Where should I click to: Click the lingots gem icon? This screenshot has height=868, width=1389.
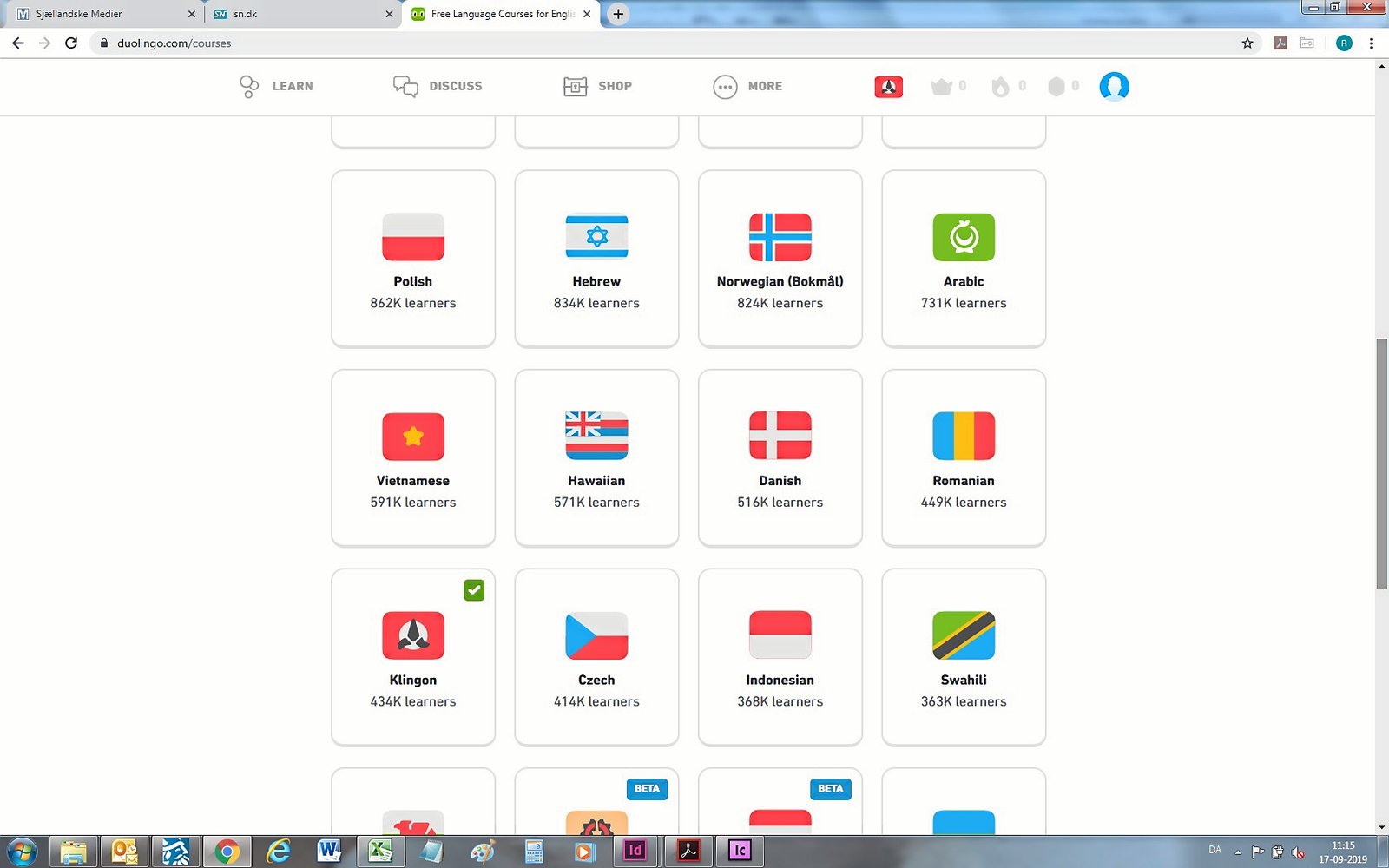[x=1057, y=87]
